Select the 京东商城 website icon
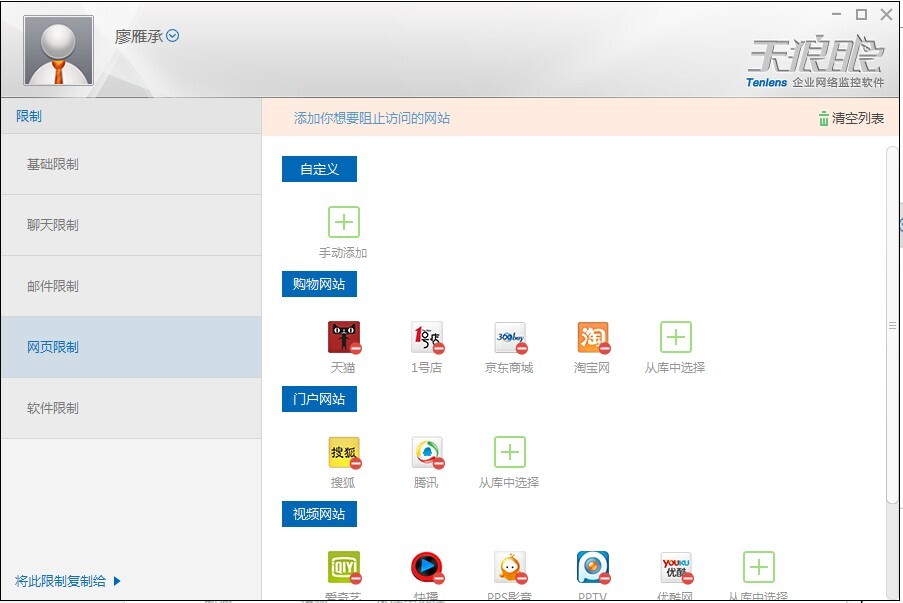The width and height of the screenshot is (903, 603). point(510,337)
